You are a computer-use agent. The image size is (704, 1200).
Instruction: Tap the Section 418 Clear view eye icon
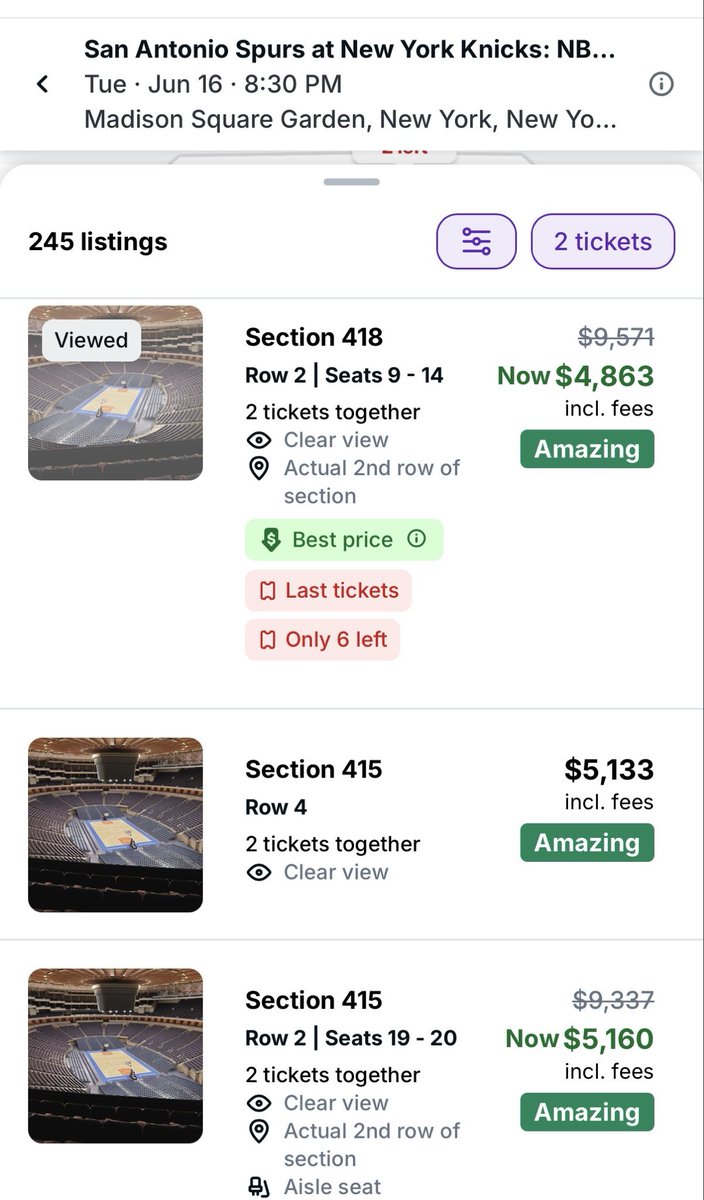(x=259, y=440)
